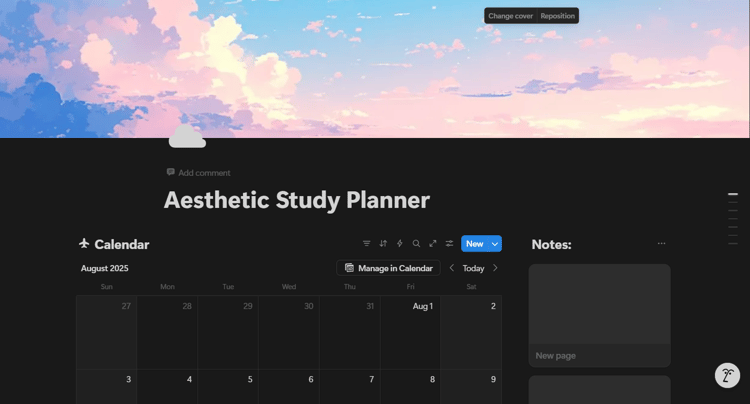Select the calendar day 28 cell
Image resolution: width=750 pixels, height=404 pixels.
tap(167, 332)
